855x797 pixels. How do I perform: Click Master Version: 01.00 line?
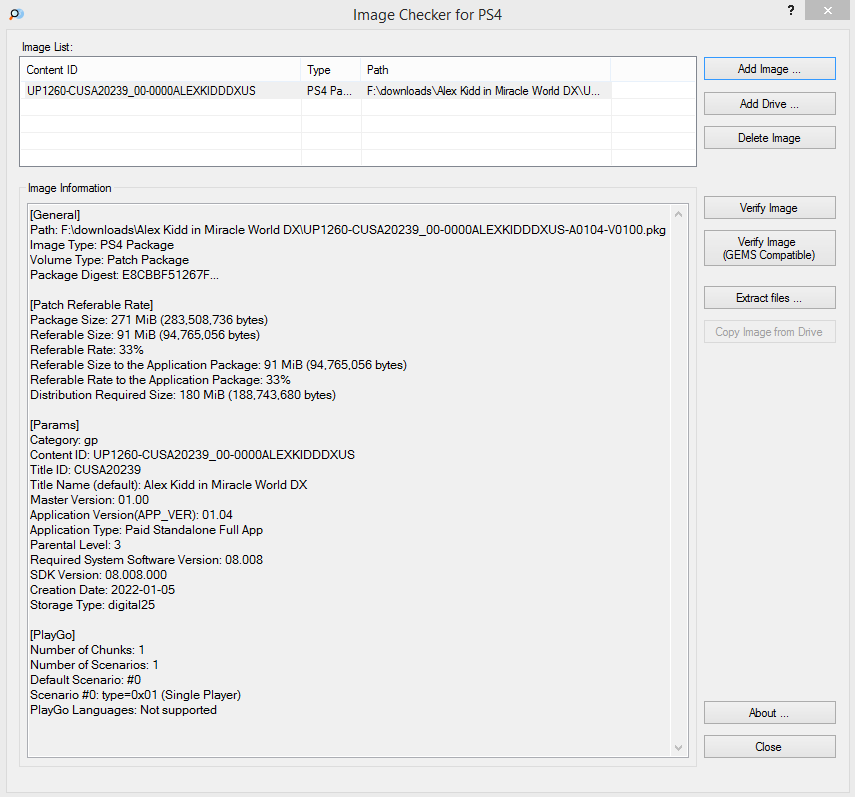(89, 500)
